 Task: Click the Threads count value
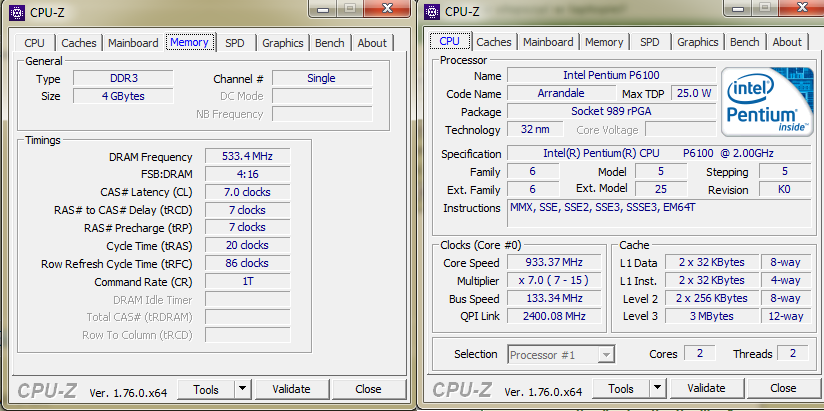(x=793, y=354)
